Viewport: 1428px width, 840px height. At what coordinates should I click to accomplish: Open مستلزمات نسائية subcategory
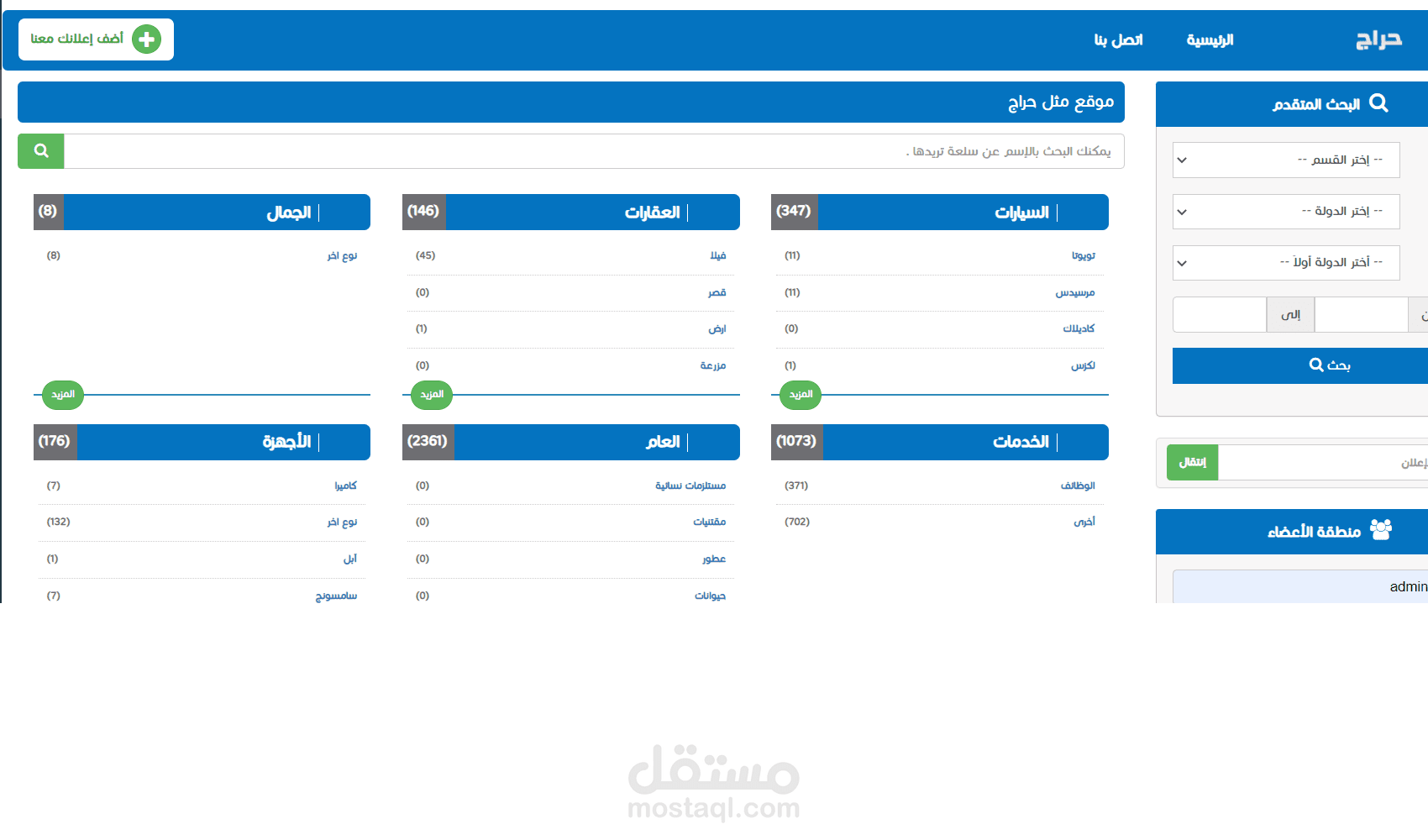coord(690,486)
